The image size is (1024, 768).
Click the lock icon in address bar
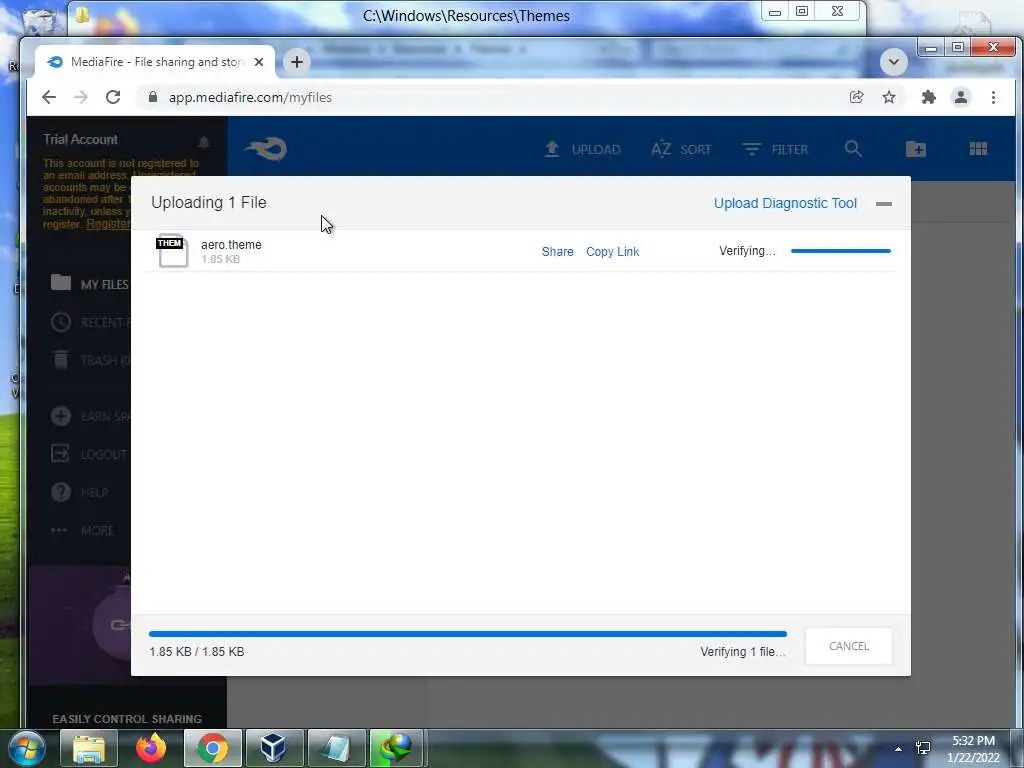153,97
